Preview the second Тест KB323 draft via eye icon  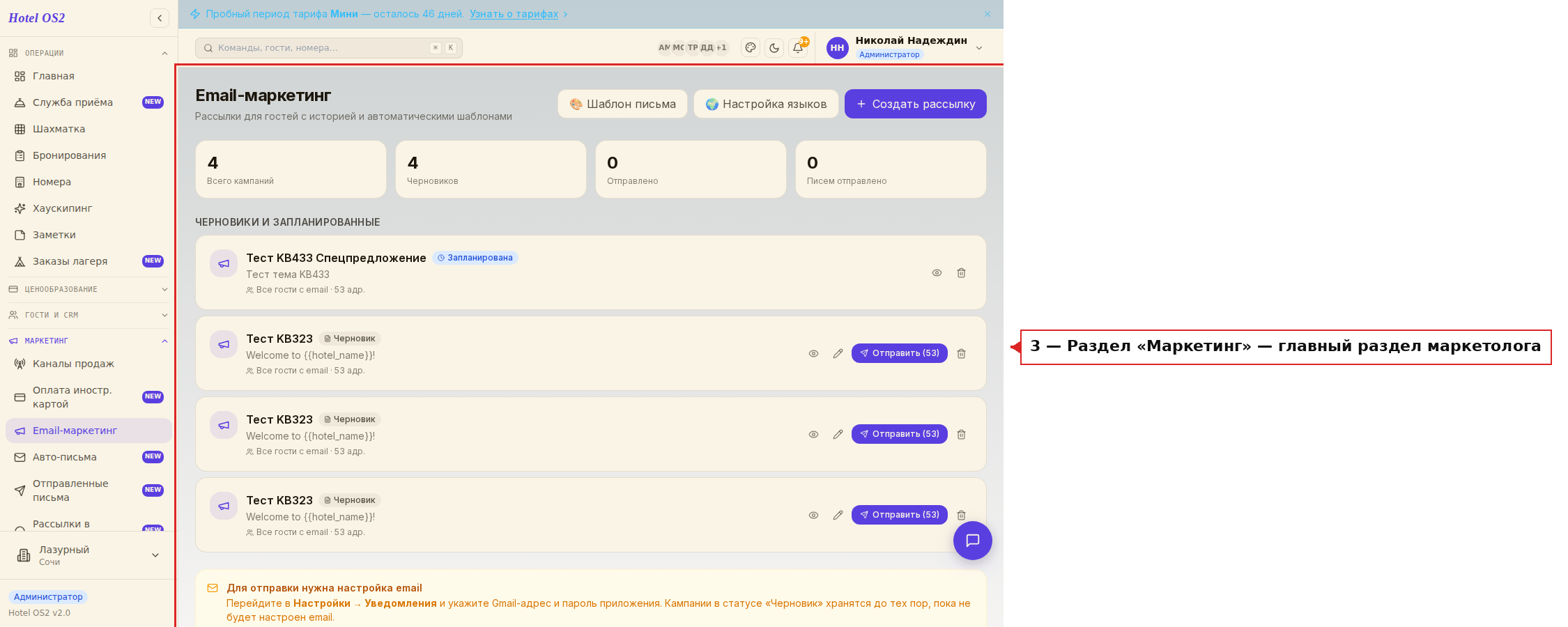[x=813, y=435]
